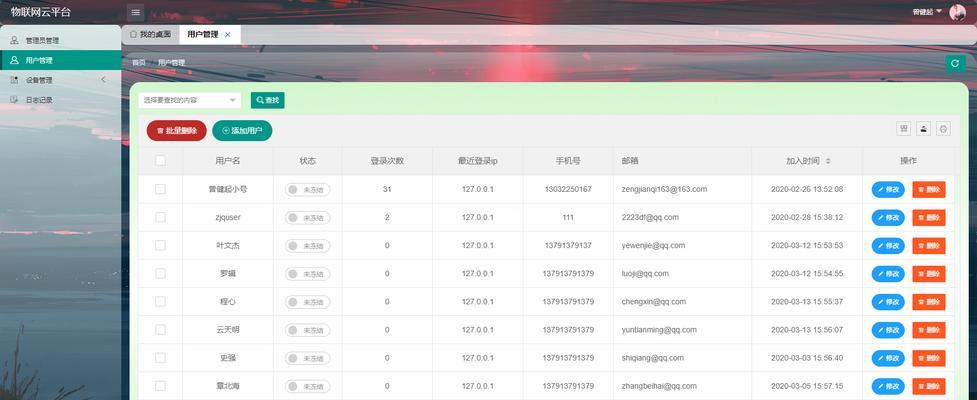
Task: Click the 物联网云平台 title logo
Action: [x=41, y=12]
